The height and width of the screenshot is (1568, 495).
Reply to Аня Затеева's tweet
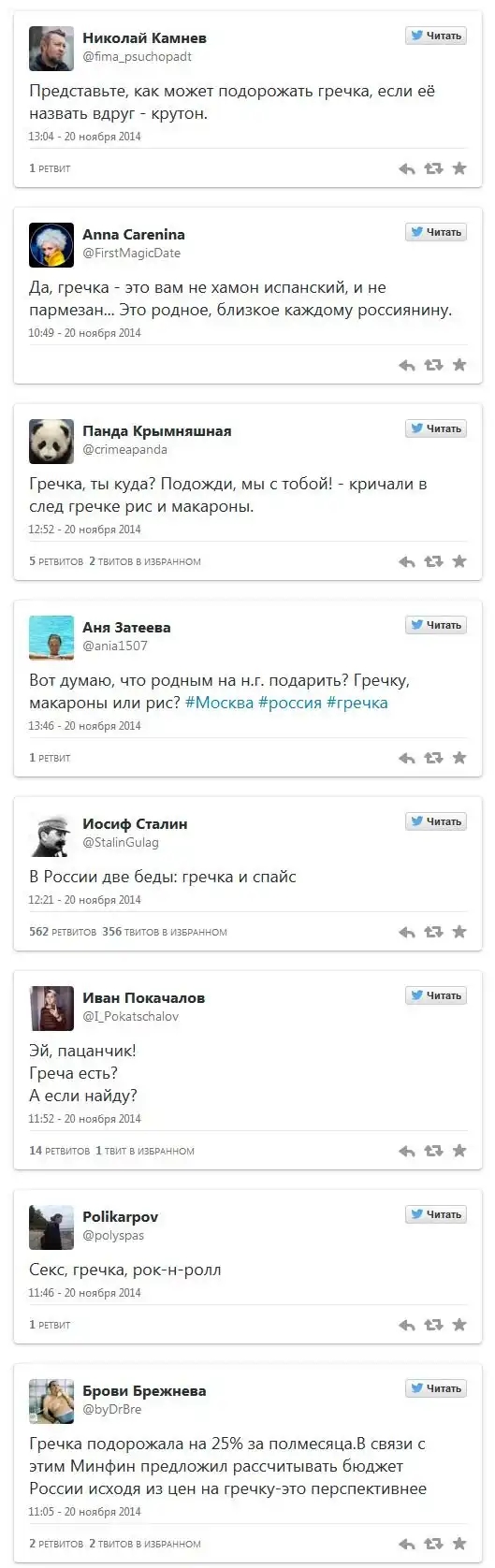(x=406, y=758)
